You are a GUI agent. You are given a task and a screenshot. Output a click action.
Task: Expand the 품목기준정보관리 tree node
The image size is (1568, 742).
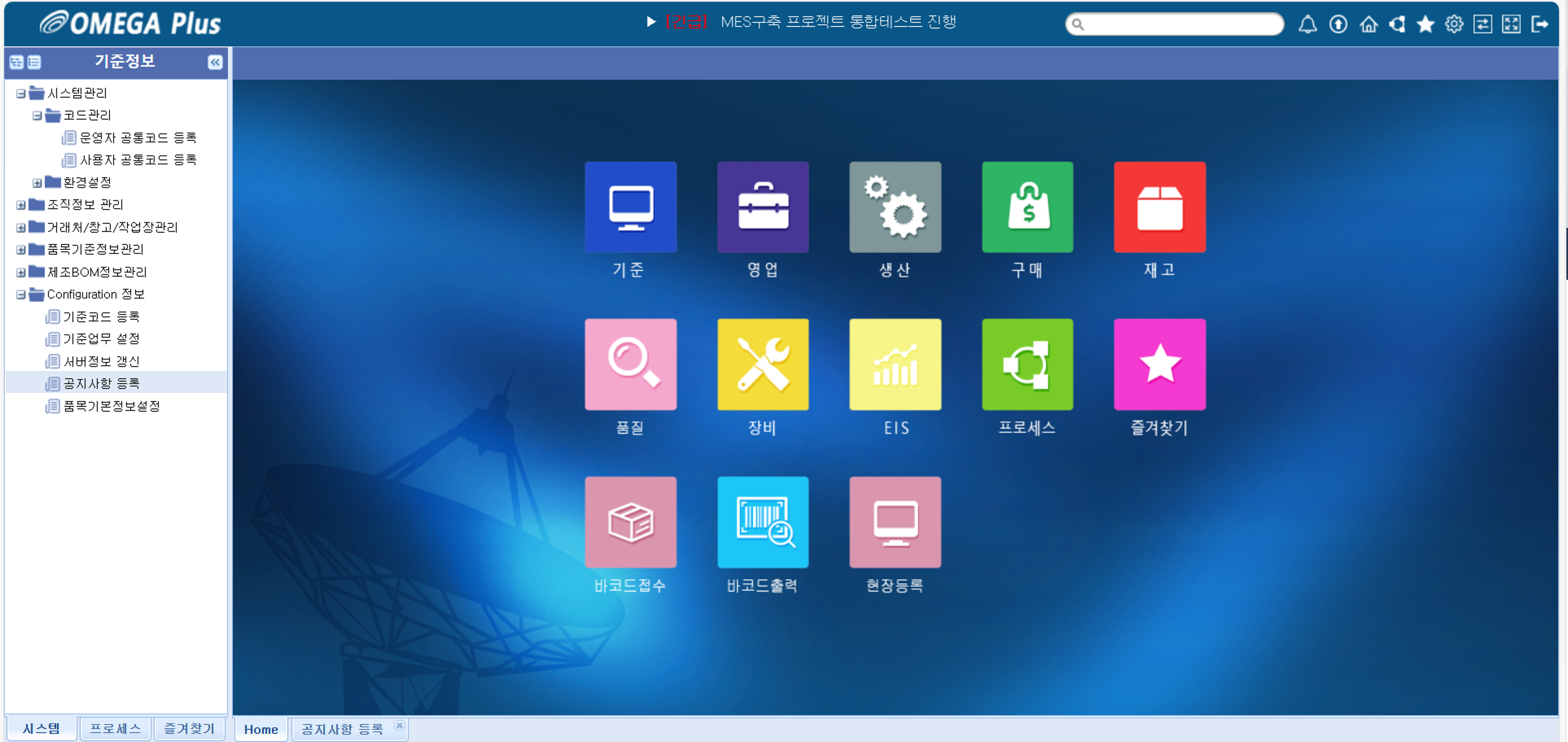21,250
